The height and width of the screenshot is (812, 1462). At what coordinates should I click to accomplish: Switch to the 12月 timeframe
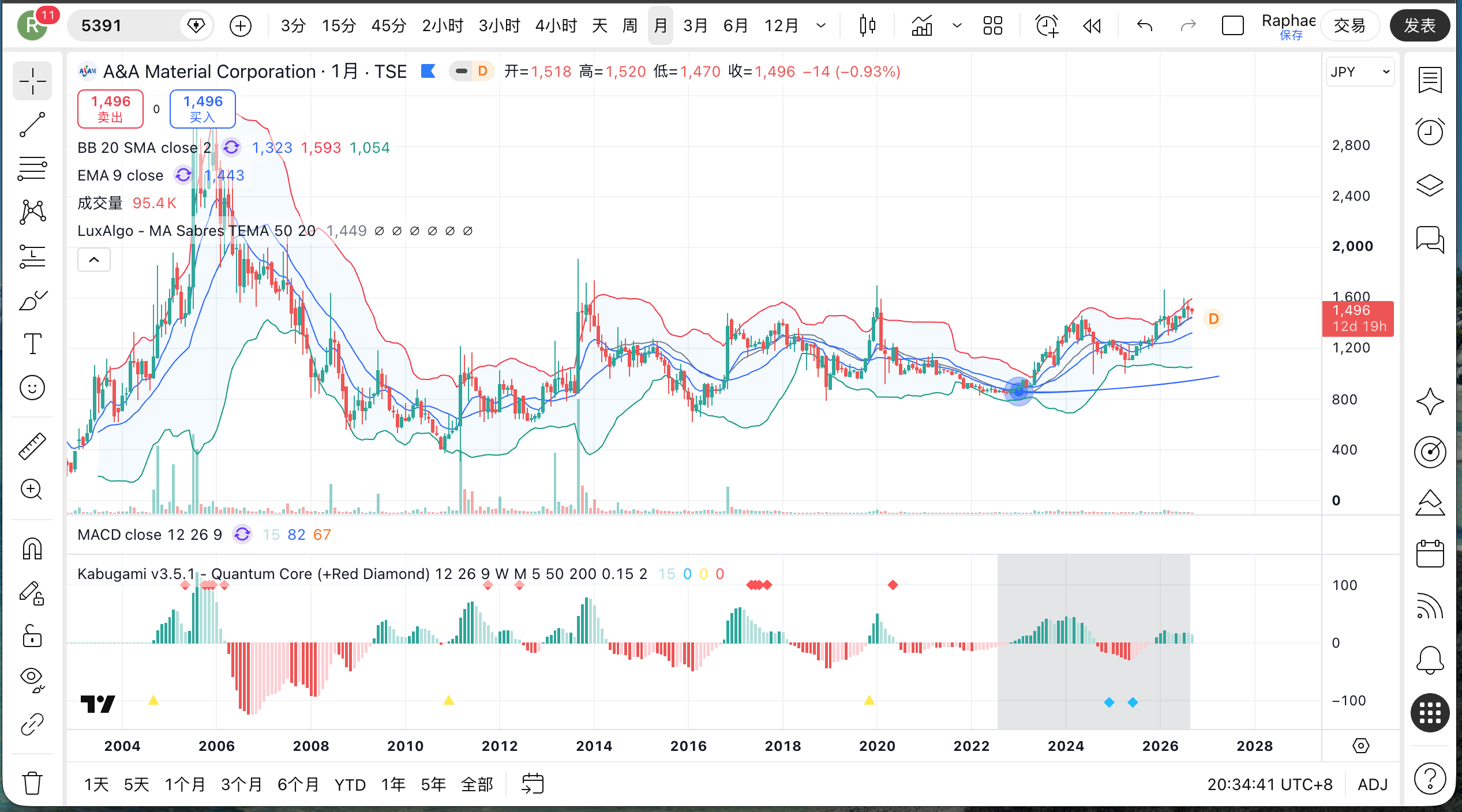click(x=782, y=25)
